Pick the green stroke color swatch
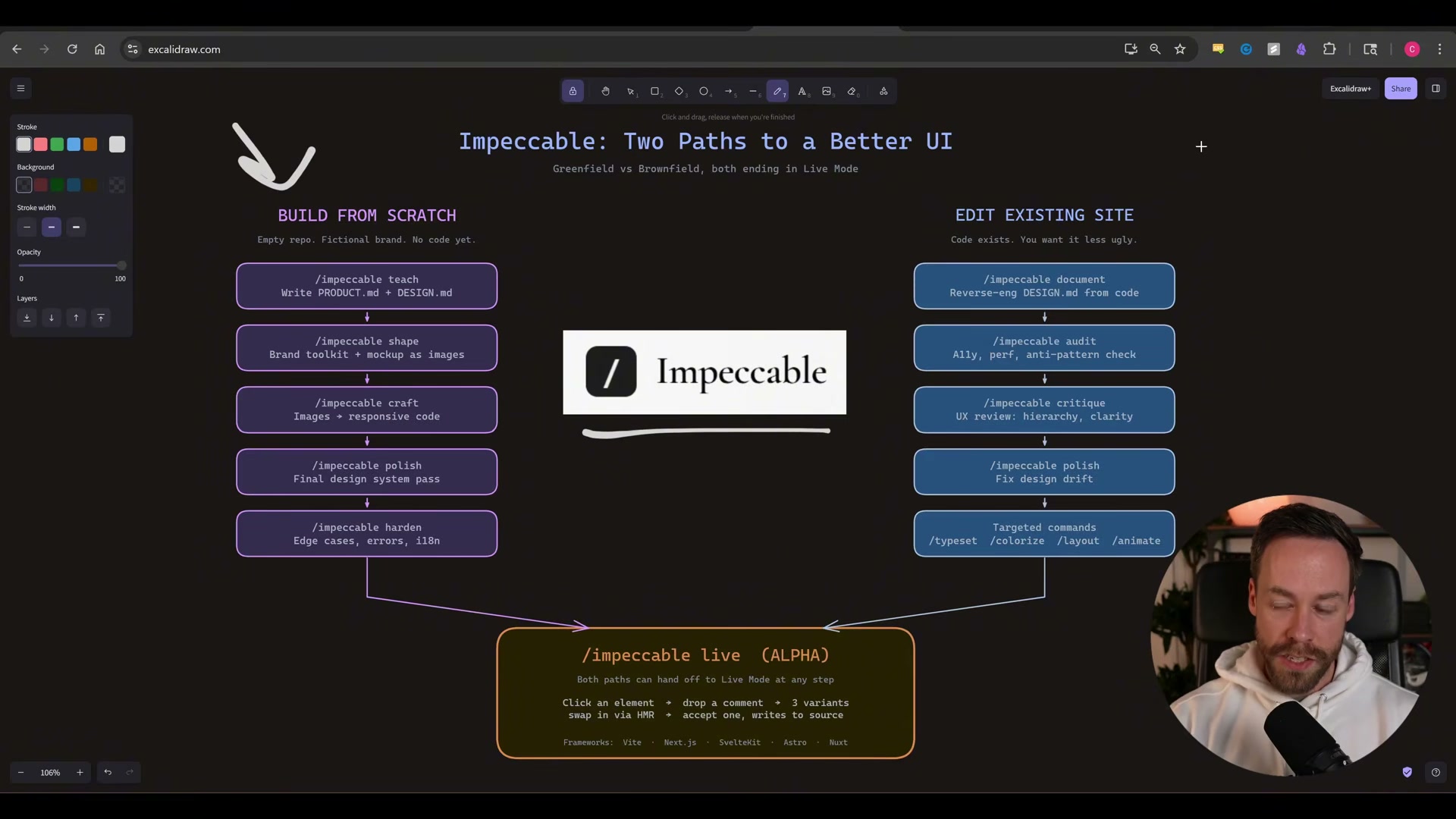Viewport: 1456px width, 819px height. pyautogui.click(x=57, y=144)
